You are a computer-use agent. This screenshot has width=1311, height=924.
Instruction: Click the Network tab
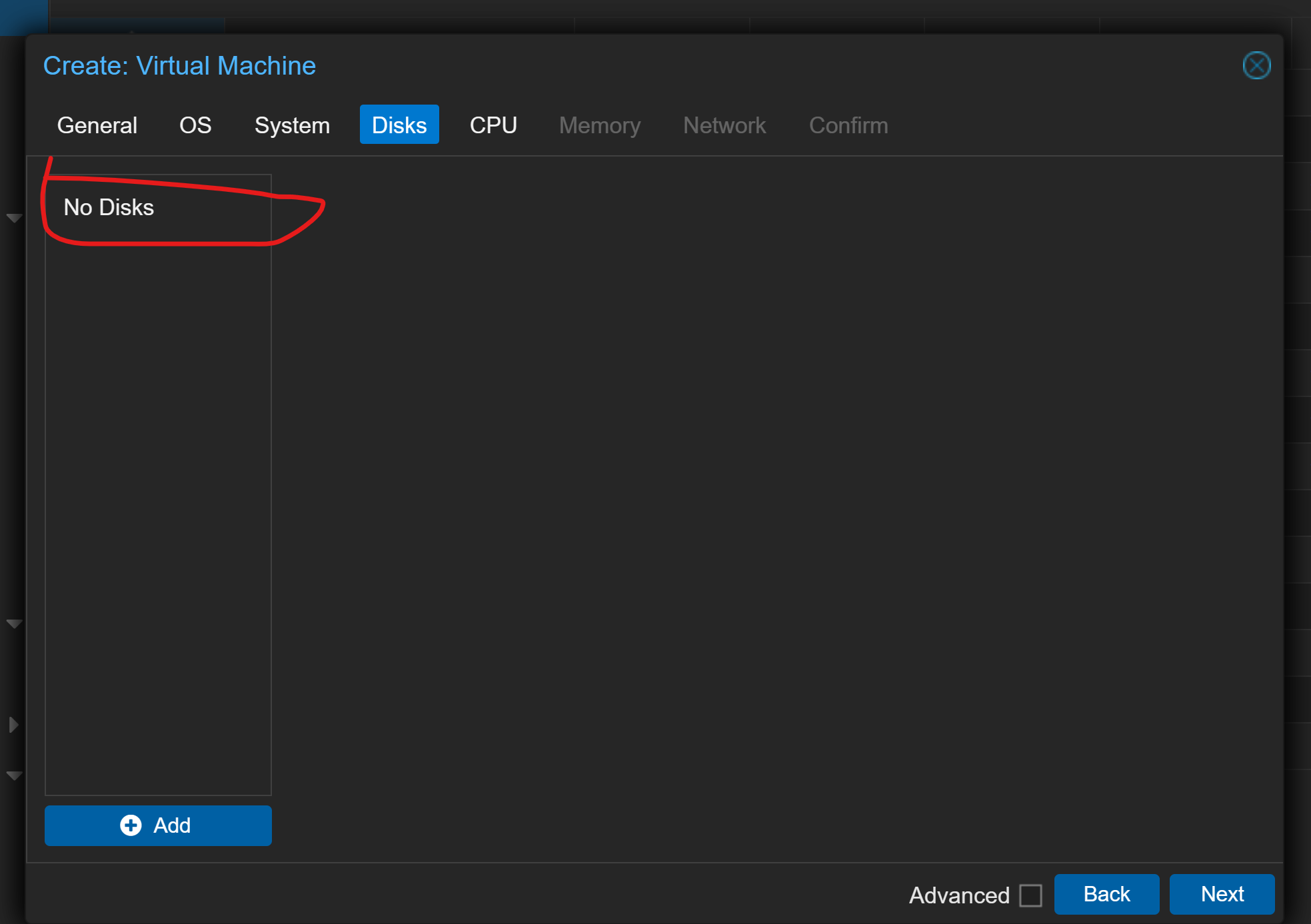click(724, 125)
